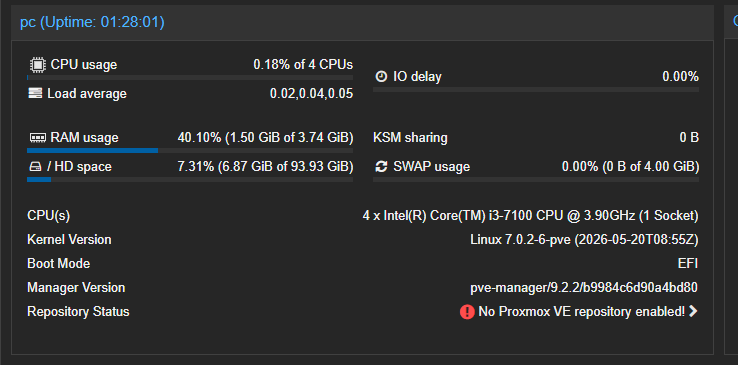Viewport: 738px width, 365px height.
Task: Click the IO delay progress bar
Action: (x=536, y=89)
